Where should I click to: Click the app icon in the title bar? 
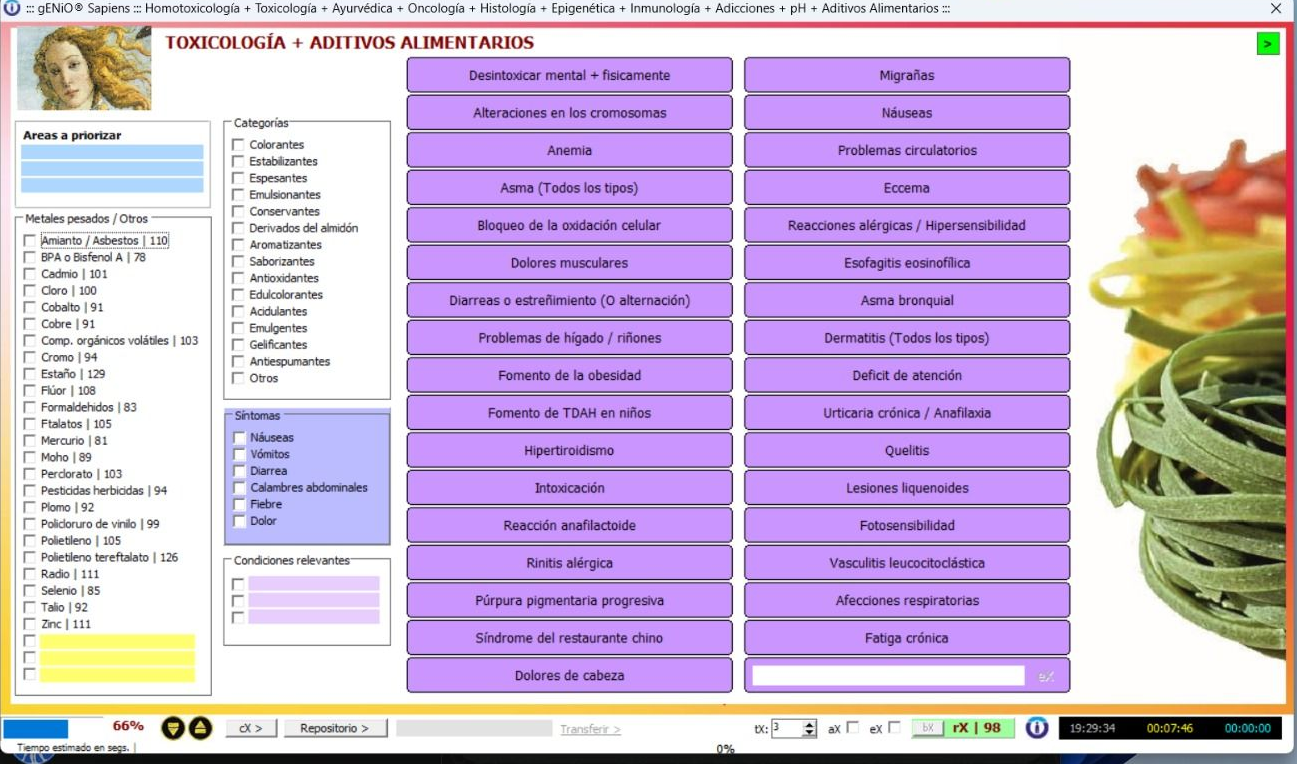click(x=12, y=8)
